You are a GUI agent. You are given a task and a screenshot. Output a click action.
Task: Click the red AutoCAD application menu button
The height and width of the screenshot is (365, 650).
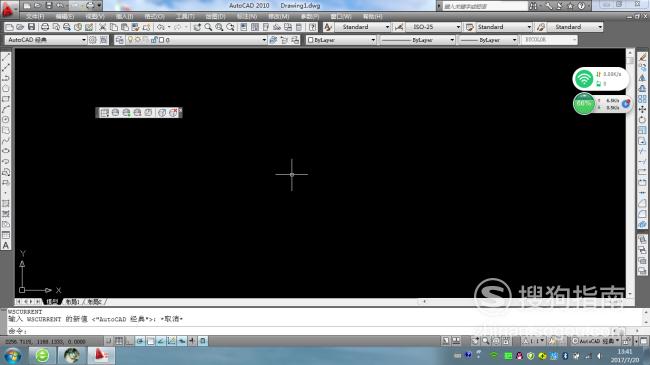[8, 9]
